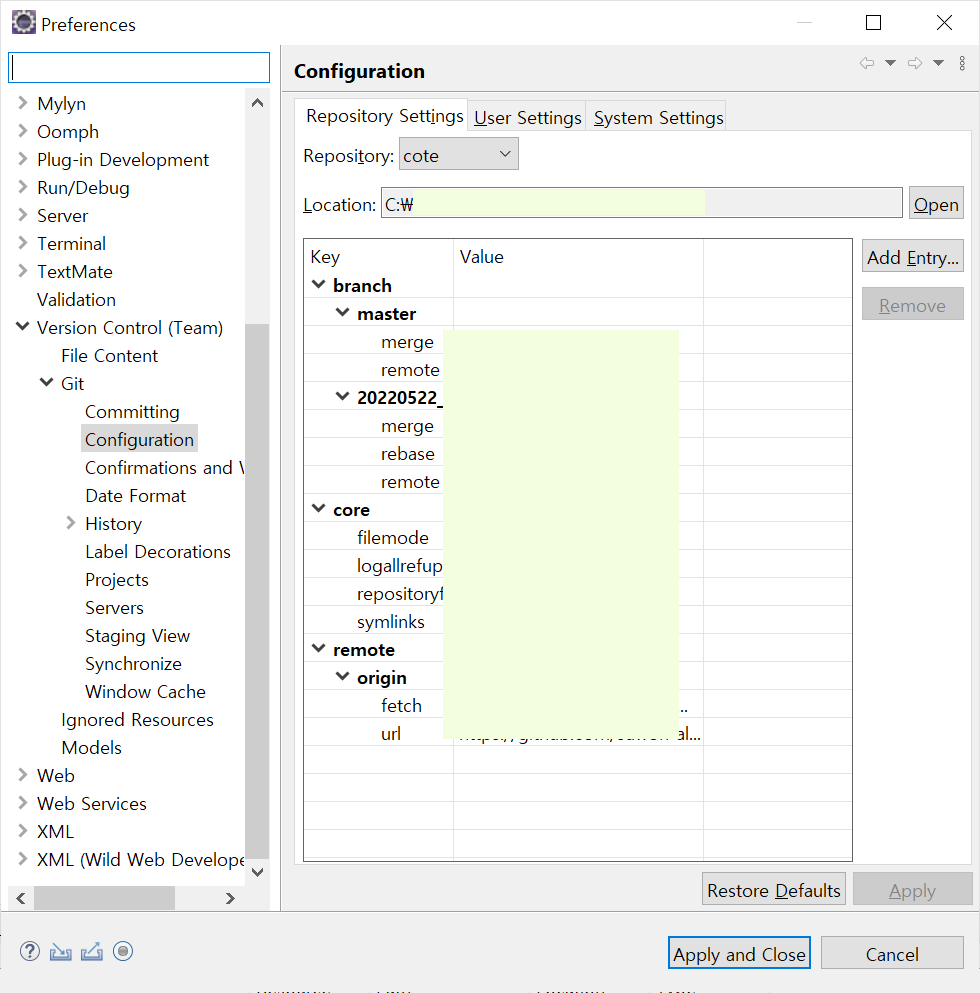Click the Add Entry... button
The height and width of the screenshot is (993, 980).
click(912, 257)
